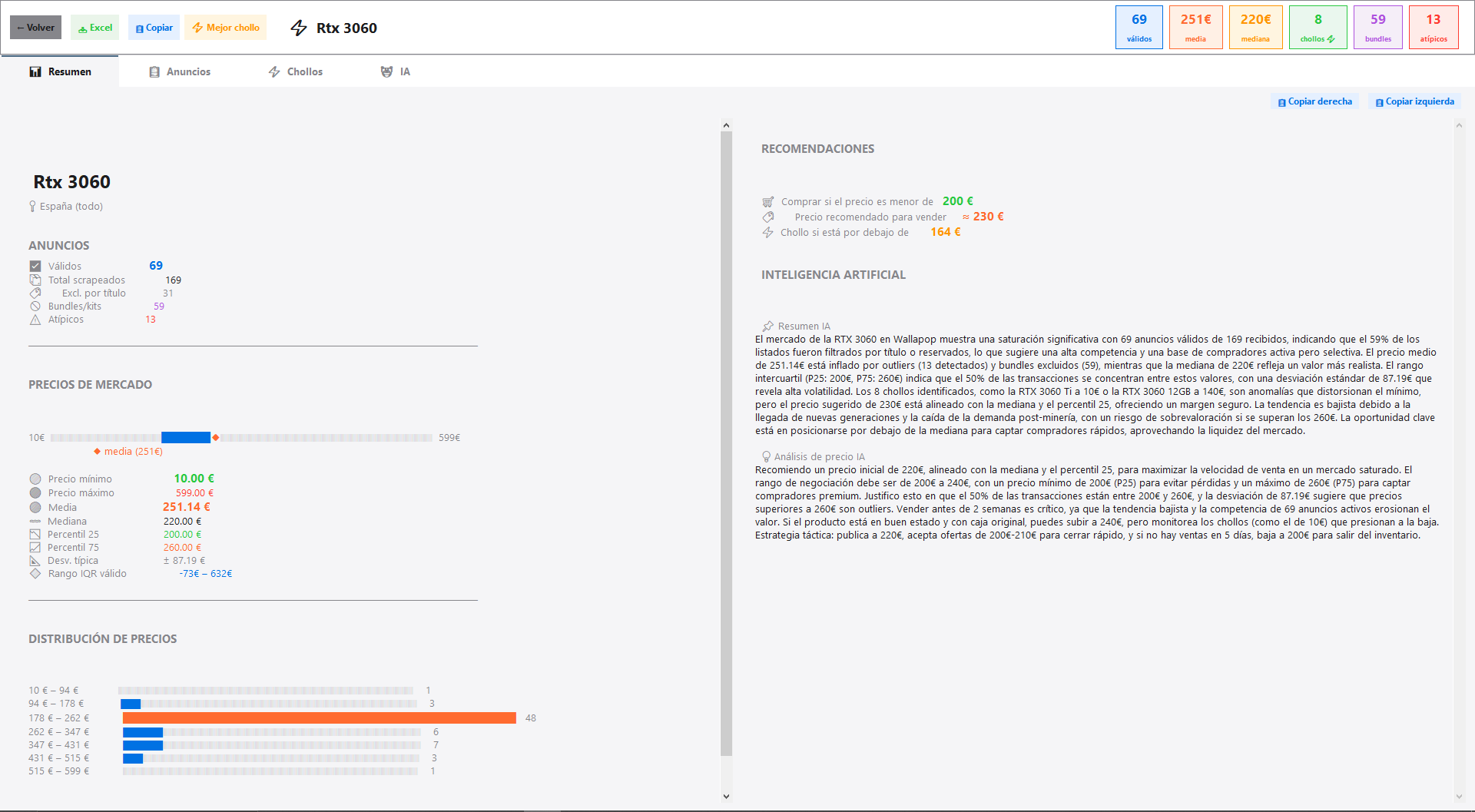Click the right panel scrollbar up arrow
The image size is (1475, 812).
(x=1459, y=124)
